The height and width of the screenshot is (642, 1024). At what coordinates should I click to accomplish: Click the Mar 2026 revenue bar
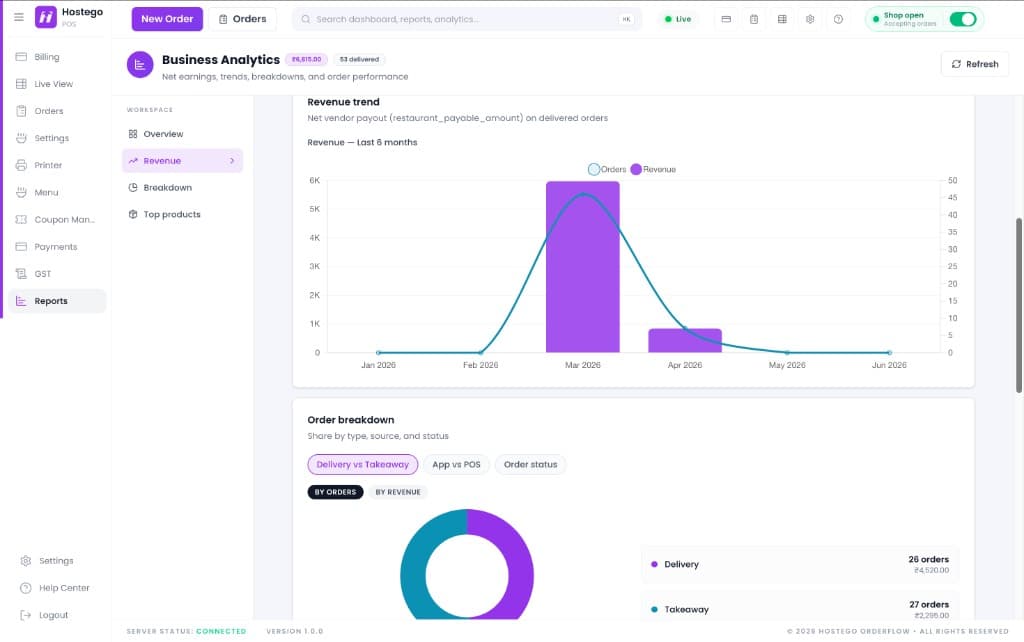coord(583,267)
